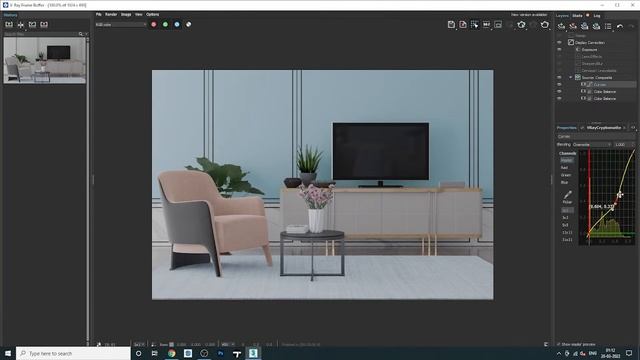Click the search magnifier in History filter
Image resolution: width=640 pixels, height=360 pixels.
(x=81, y=34)
